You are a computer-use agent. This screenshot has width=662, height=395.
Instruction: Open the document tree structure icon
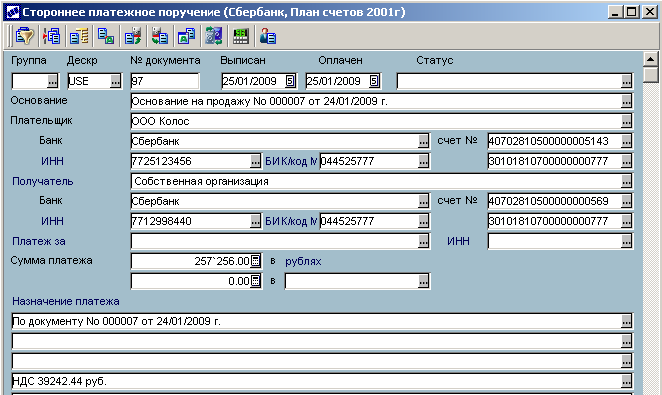(79, 36)
